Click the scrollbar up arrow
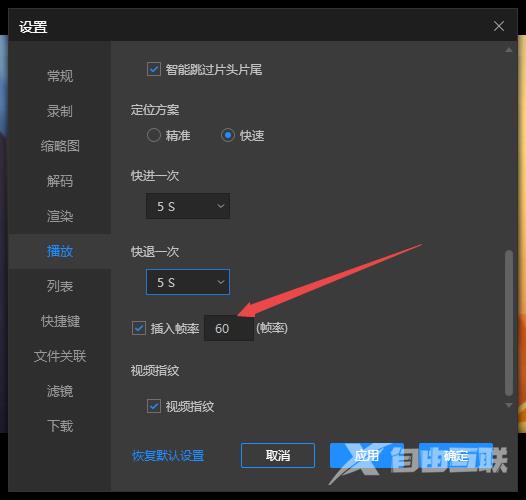Image resolution: width=526 pixels, height=500 pixels. click(509, 50)
